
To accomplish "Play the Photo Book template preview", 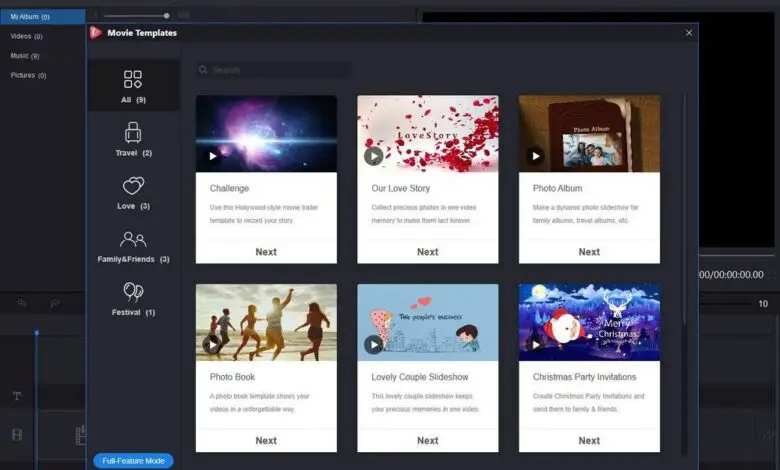I will click(212, 345).
